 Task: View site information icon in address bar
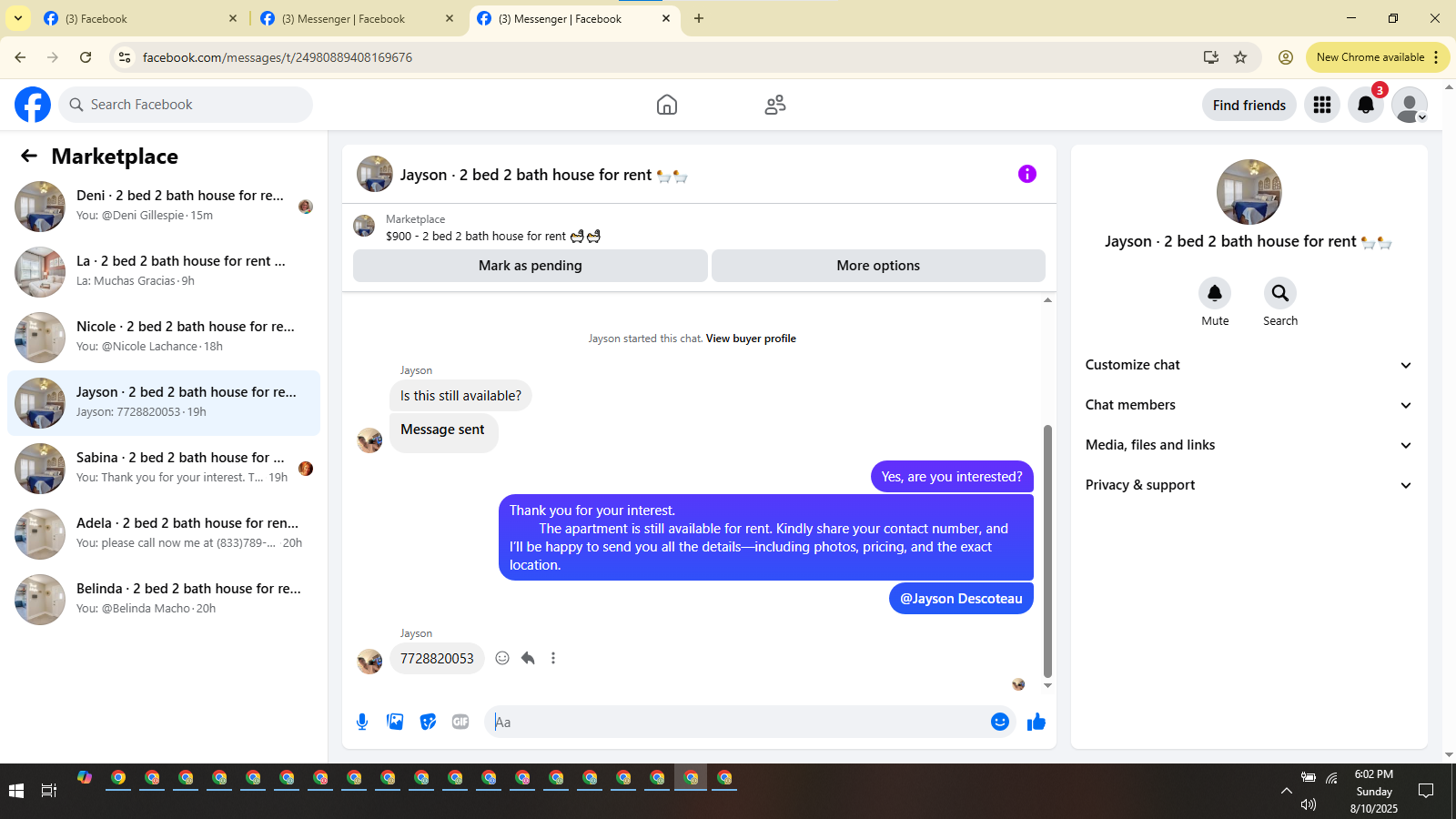(x=125, y=57)
